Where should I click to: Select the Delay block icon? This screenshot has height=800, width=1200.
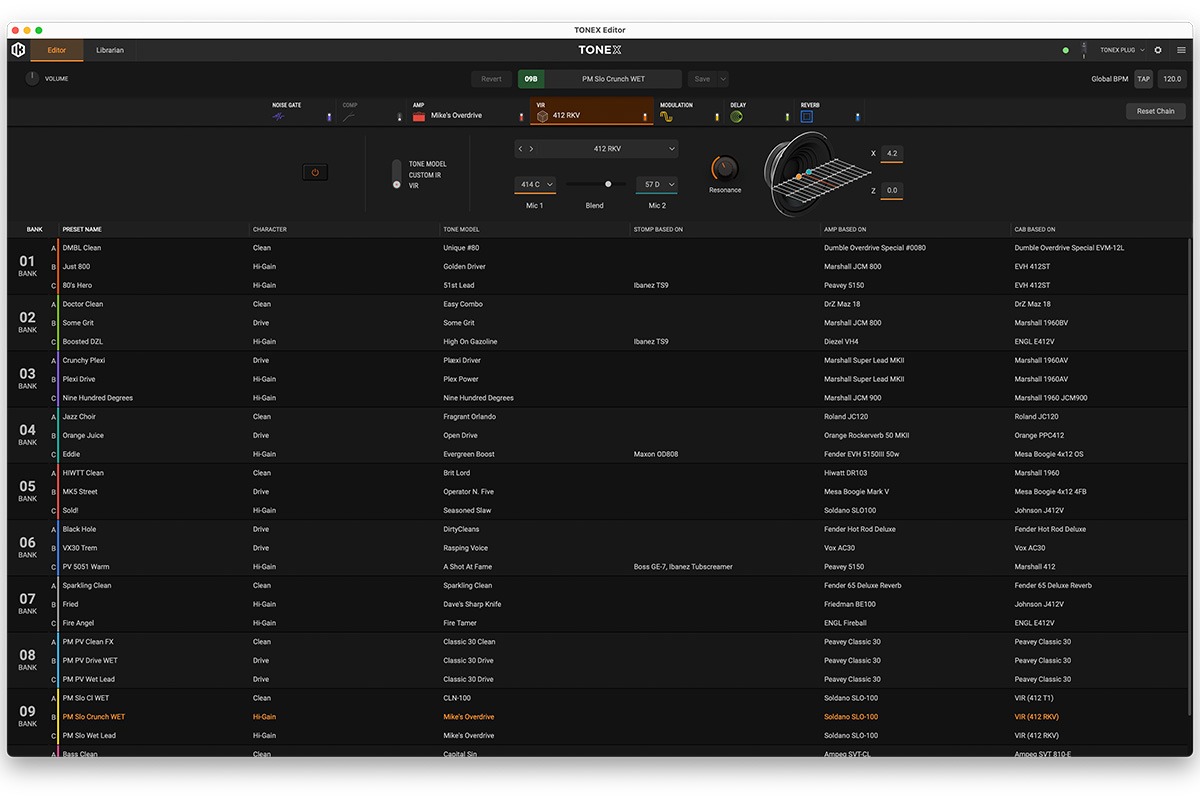[x=736, y=117]
